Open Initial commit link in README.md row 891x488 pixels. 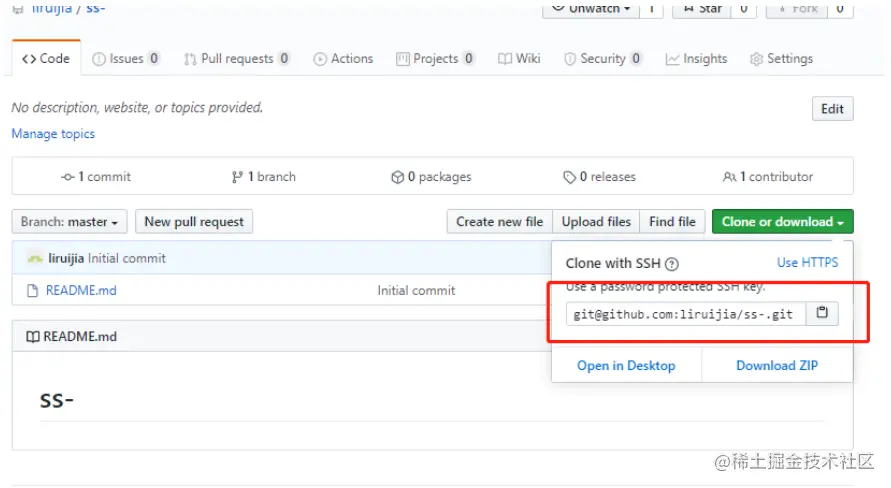coord(416,290)
